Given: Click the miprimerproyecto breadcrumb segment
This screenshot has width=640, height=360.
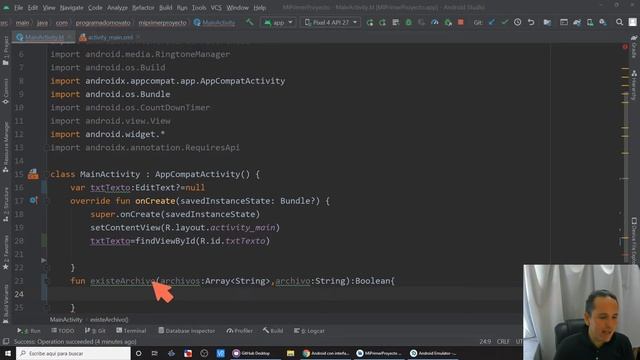Looking at the screenshot, I should click(162, 23).
